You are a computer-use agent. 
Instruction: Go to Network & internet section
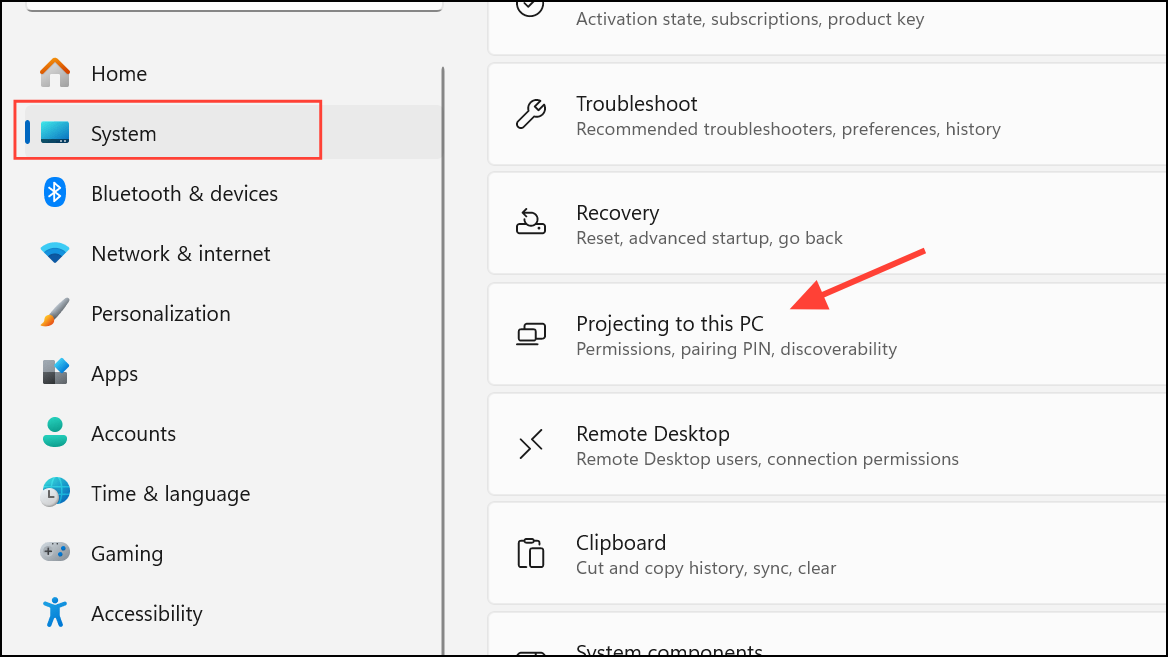pyautogui.click(x=180, y=254)
